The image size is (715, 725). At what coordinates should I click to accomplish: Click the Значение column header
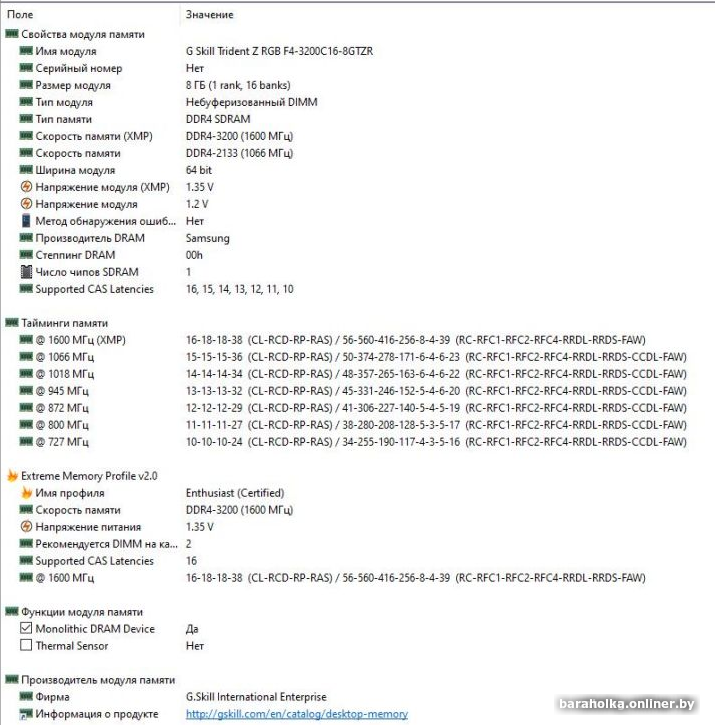pyautogui.click(x=210, y=14)
